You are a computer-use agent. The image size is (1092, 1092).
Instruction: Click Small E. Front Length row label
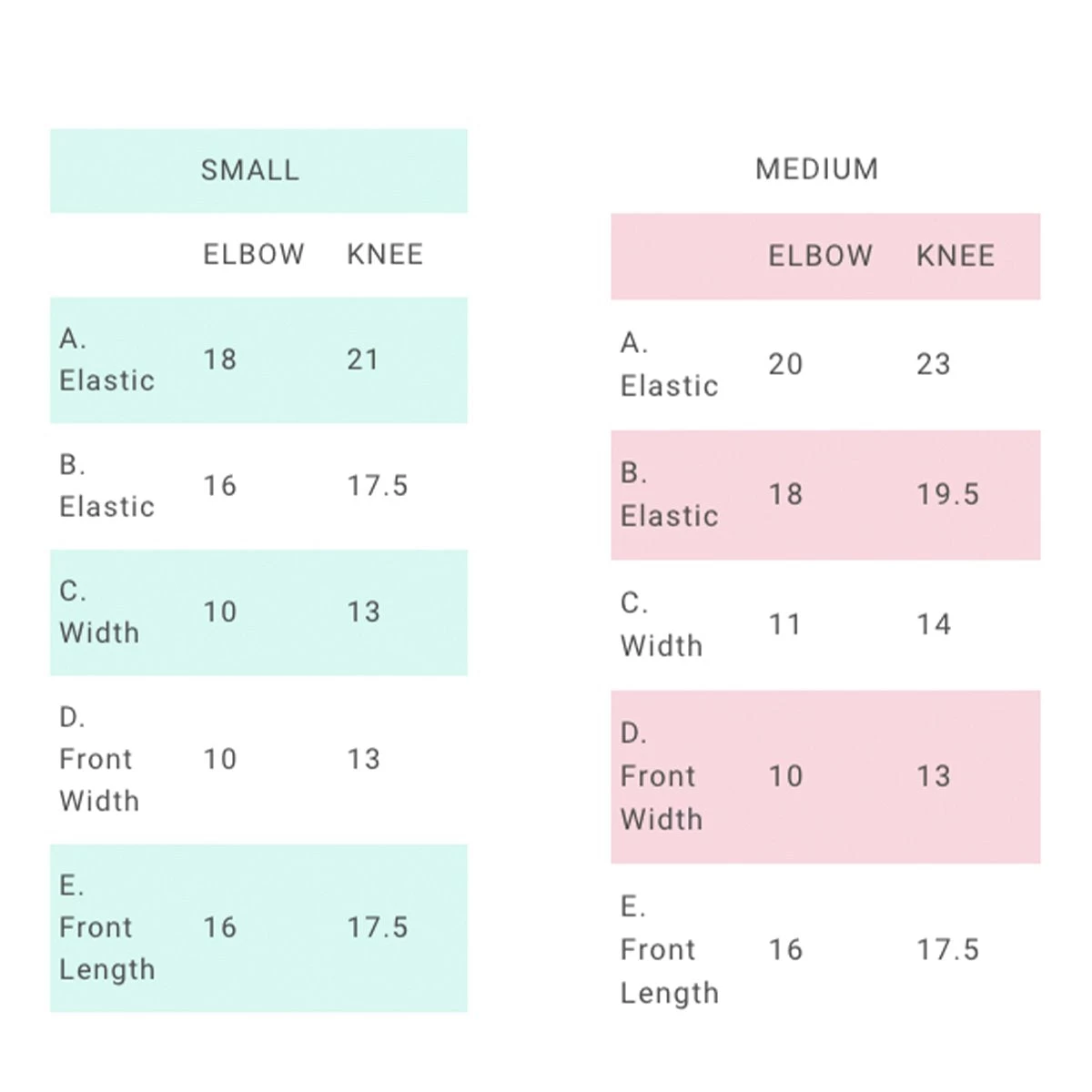tap(106, 927)
